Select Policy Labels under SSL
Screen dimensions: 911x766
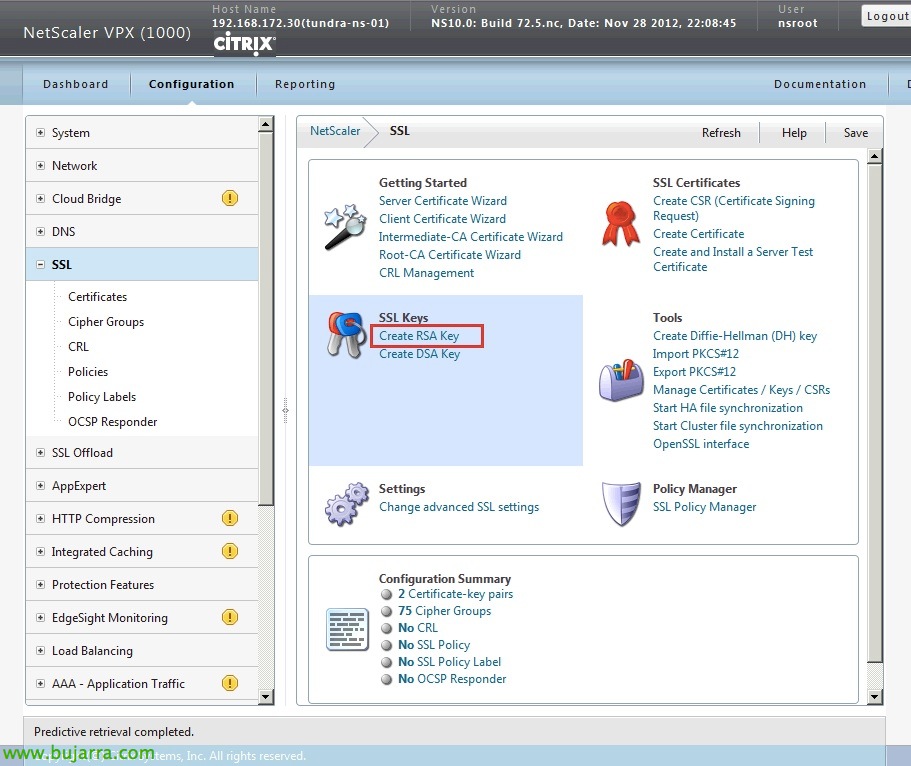click(102, 397)
